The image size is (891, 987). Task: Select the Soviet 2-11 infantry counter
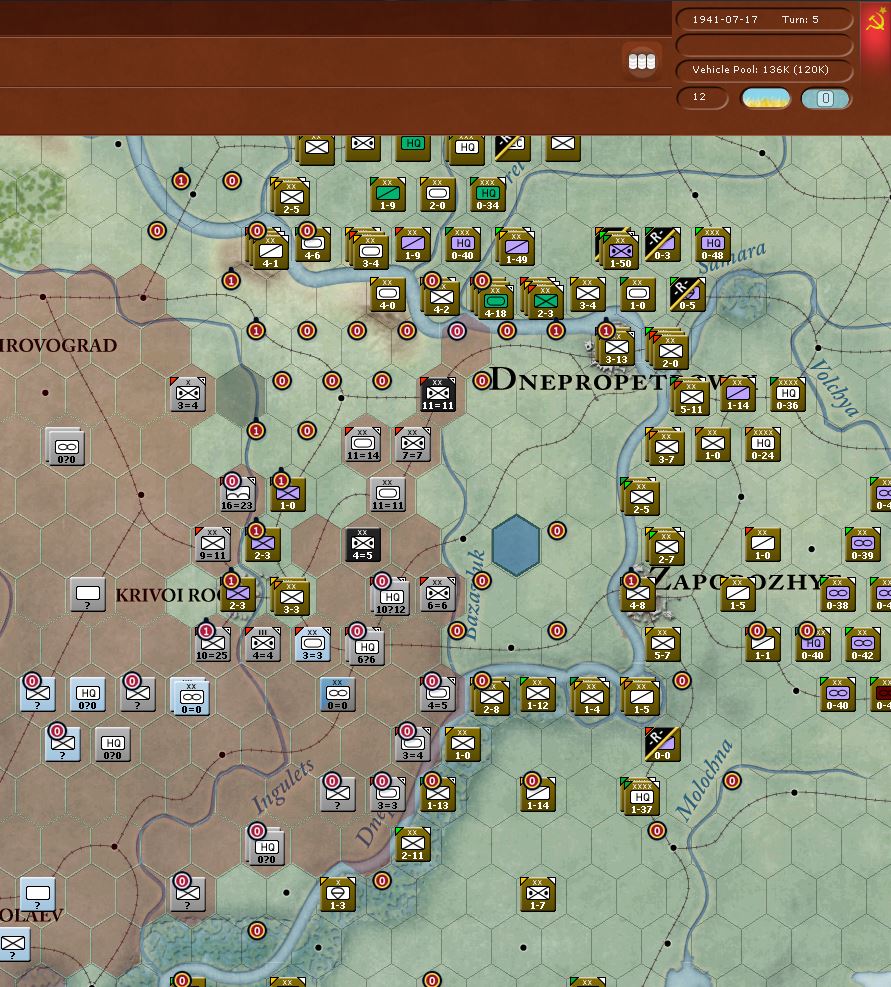click(x=412, y=844)
